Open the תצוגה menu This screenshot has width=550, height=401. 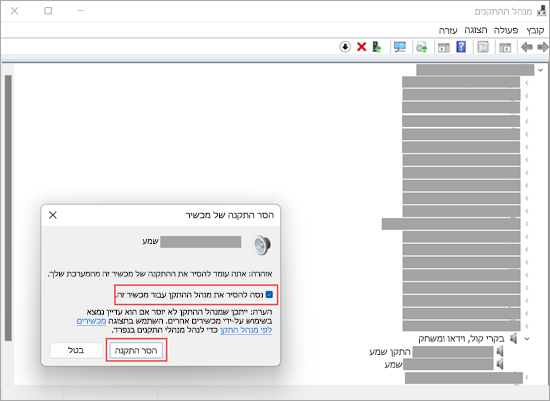(476, 30)
